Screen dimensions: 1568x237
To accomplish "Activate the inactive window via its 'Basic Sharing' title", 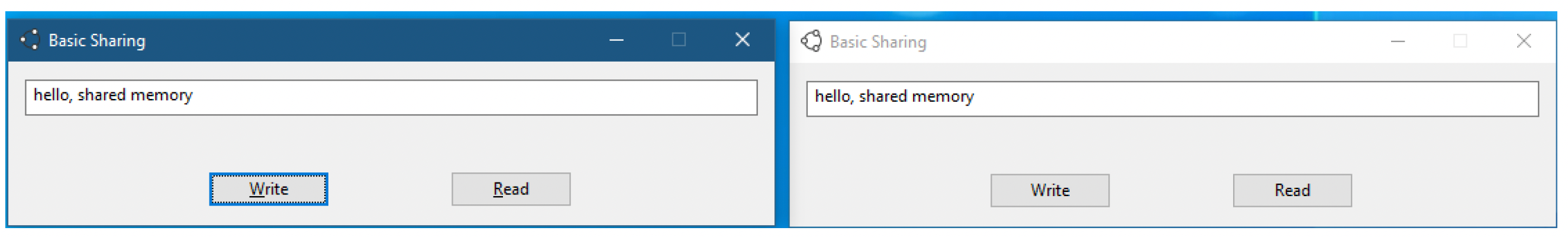I will [x=877, y=42].
